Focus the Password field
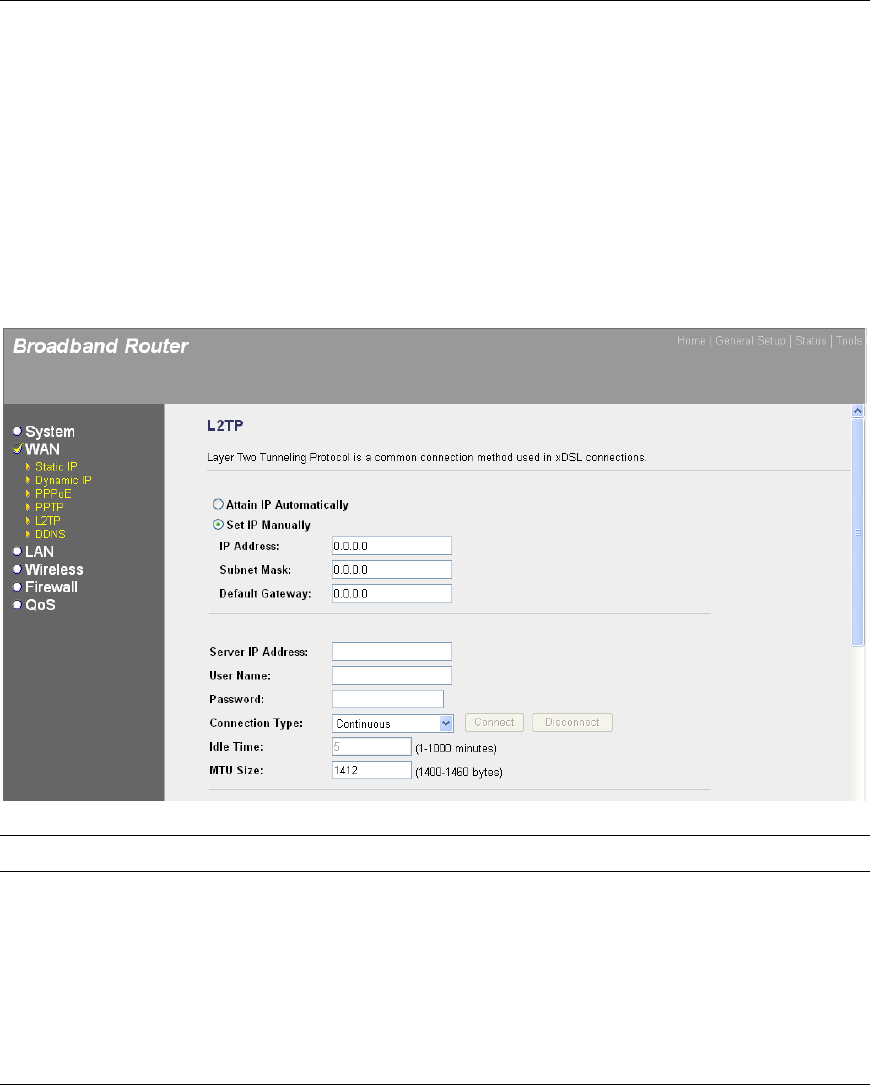Screen dimensions: 870x1085 (x=388, y=699)
